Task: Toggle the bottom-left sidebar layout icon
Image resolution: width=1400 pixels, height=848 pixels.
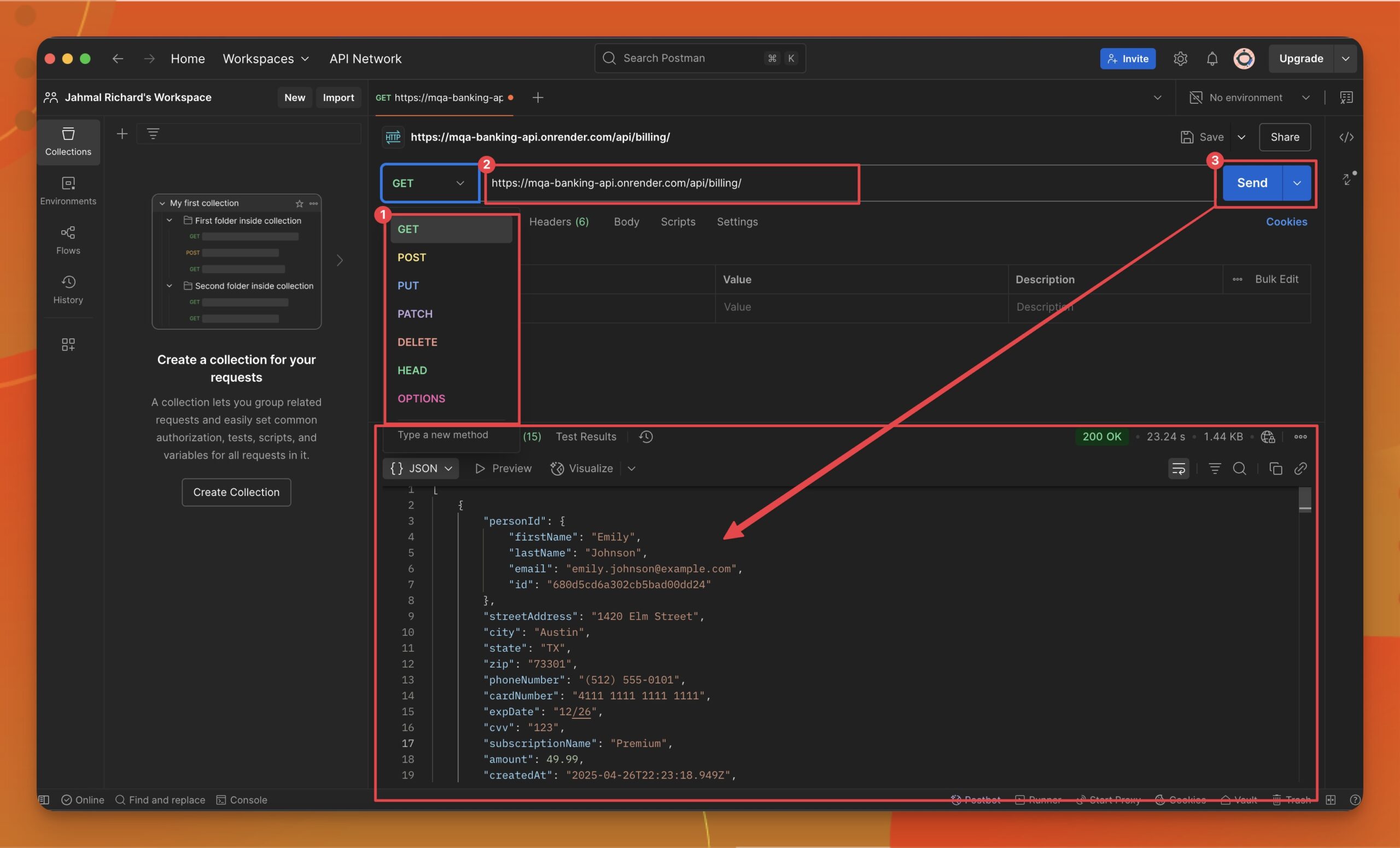Action: [44, 800]
